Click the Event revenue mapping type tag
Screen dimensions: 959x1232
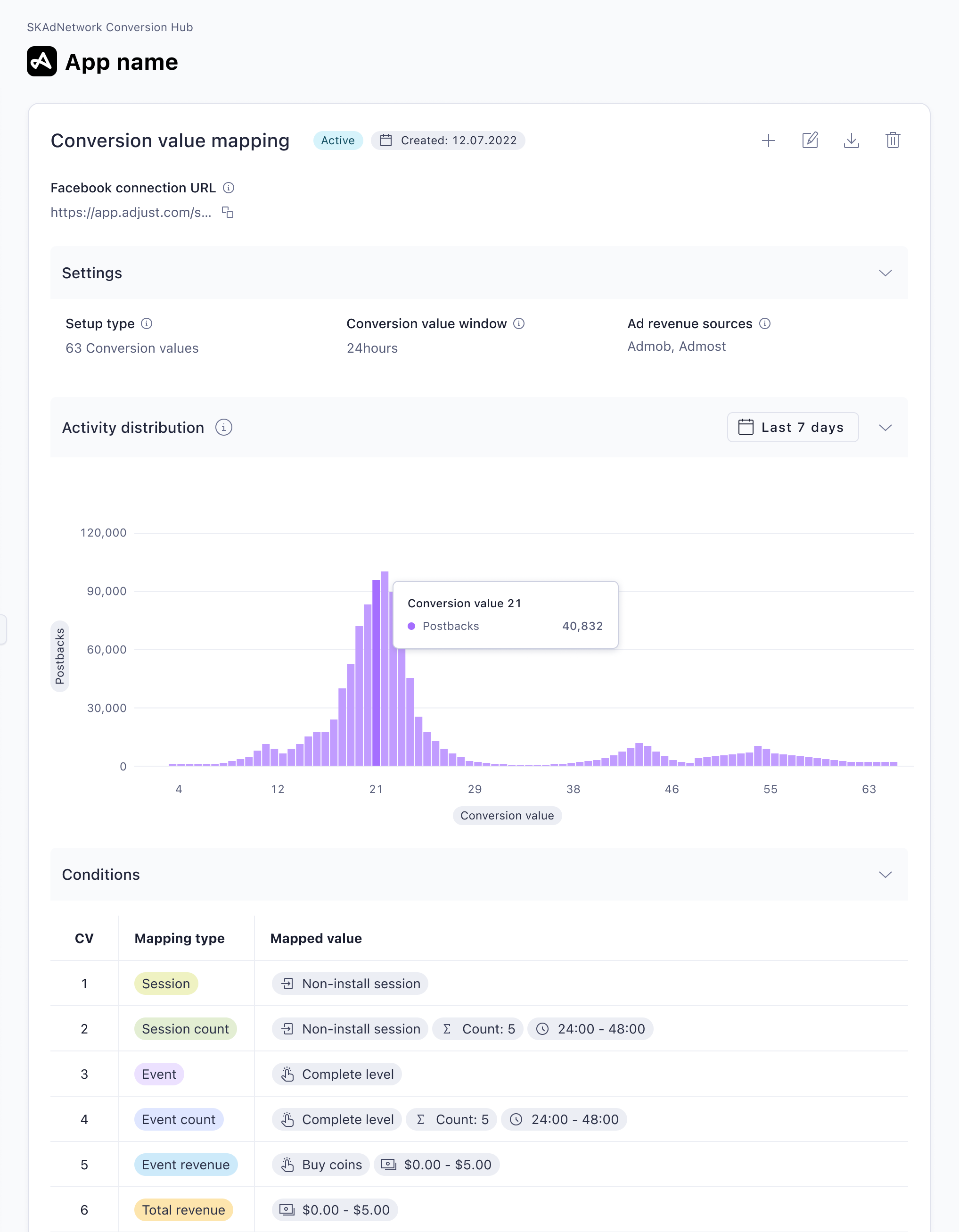pyautogui.click(x=186, y=1165)
